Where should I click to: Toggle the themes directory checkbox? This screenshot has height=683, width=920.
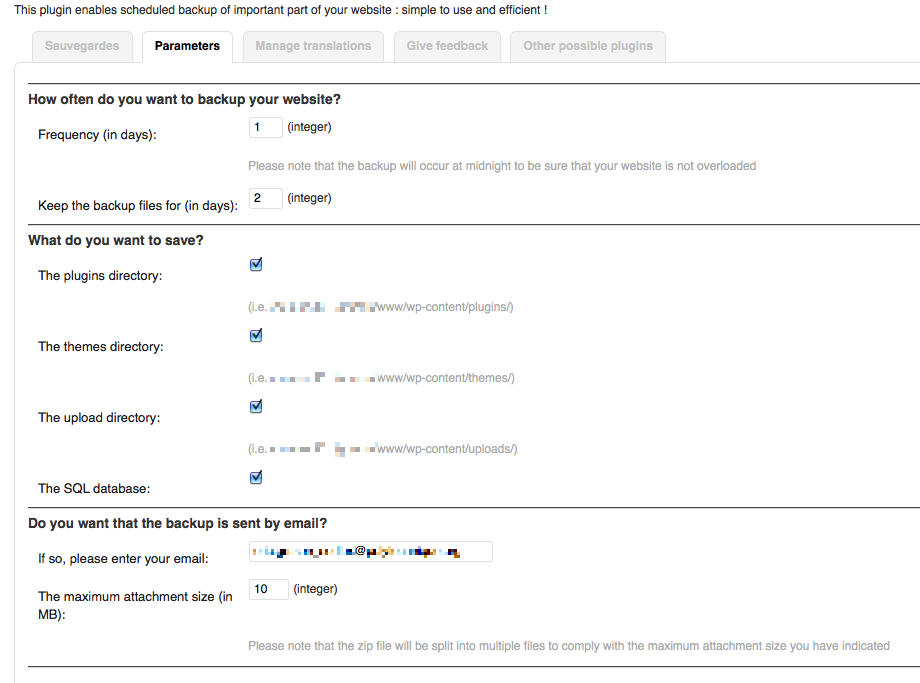(256, 336)
